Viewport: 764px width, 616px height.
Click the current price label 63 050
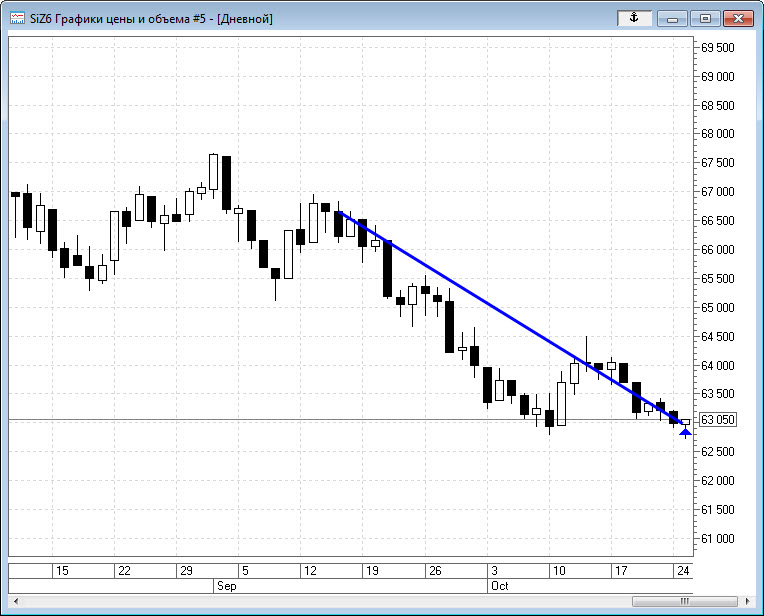[717, 420]
